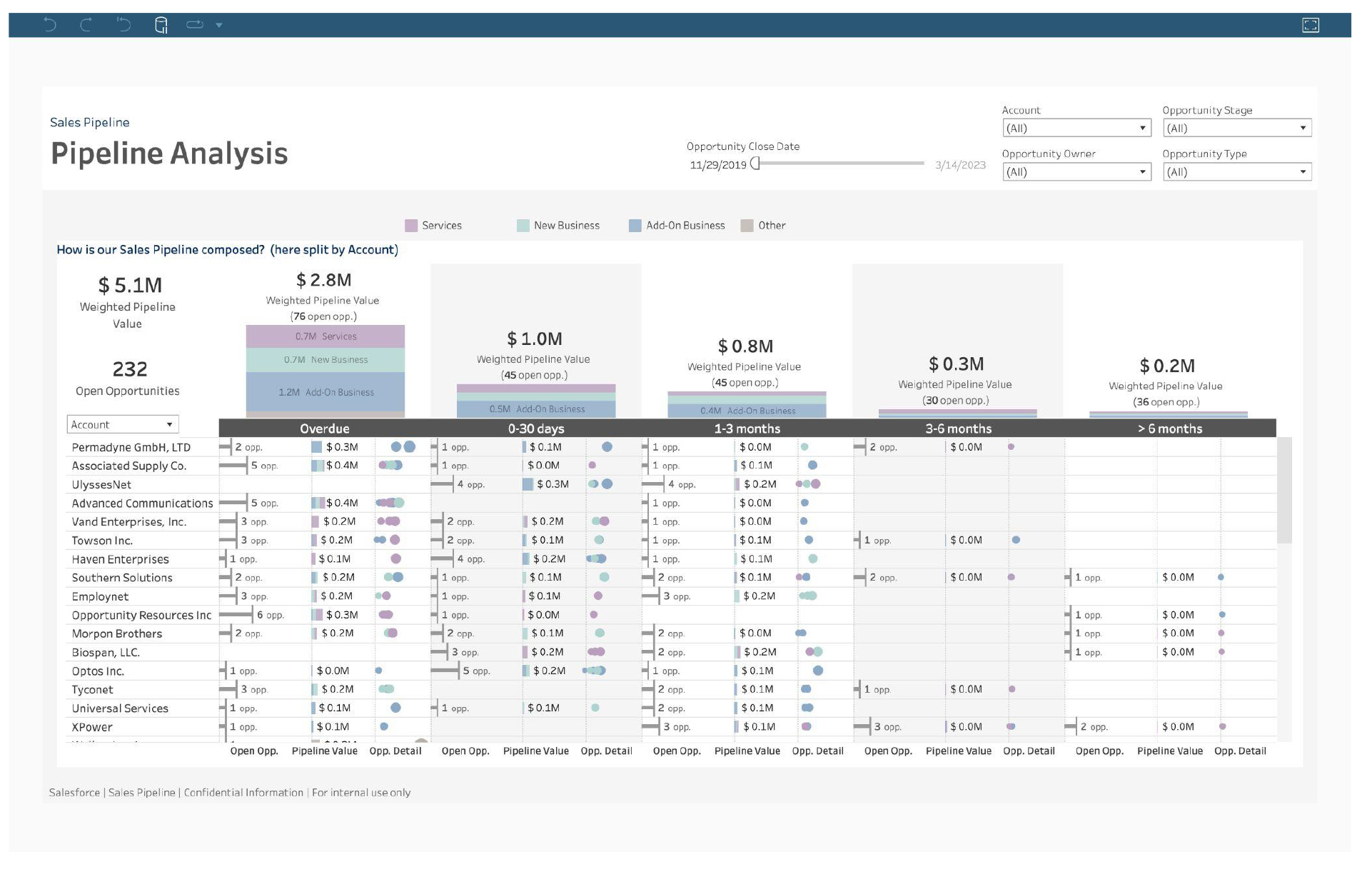
Task: Click the Refresh loop icon
Action: coord(194,25)
